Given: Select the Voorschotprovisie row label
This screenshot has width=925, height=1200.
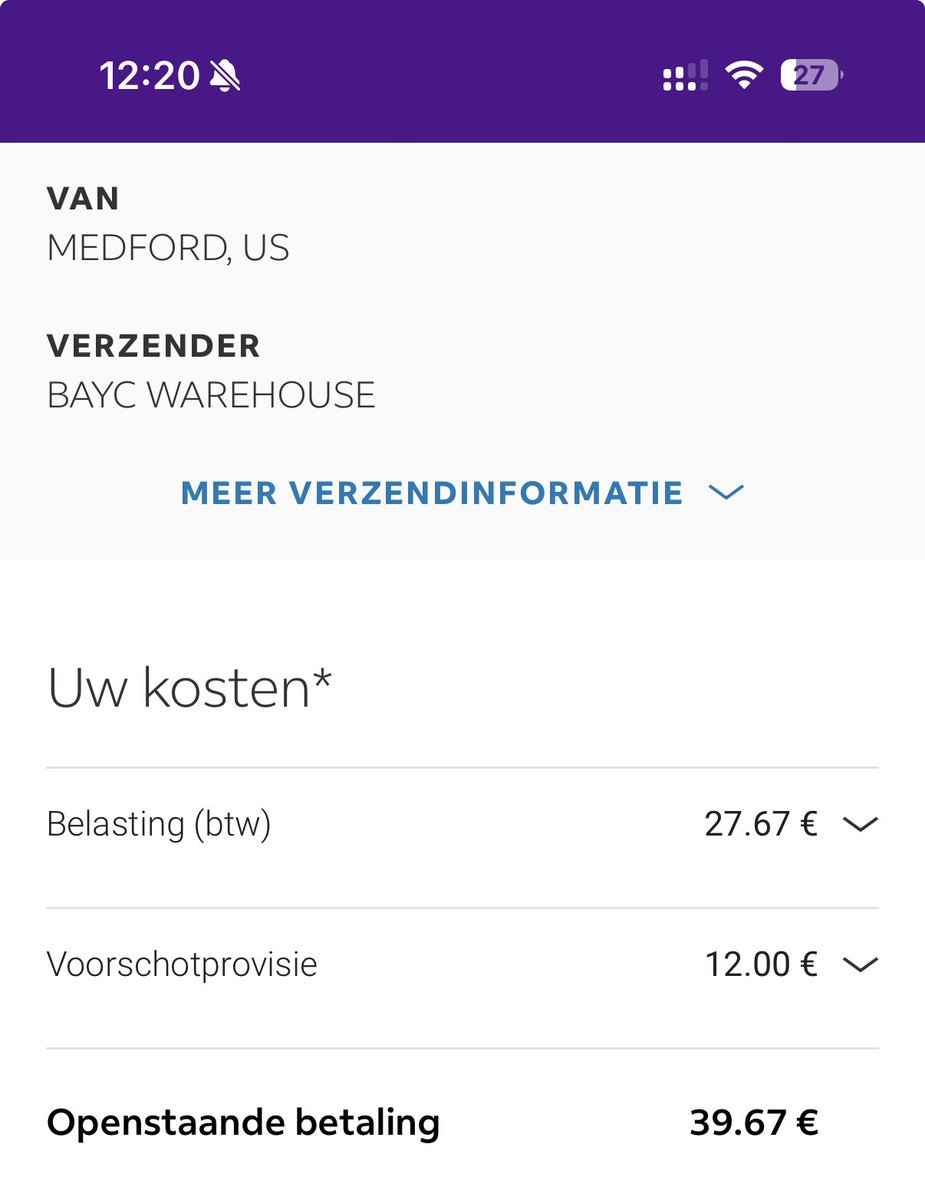Looking at the screenshot, I should (182, 964).
